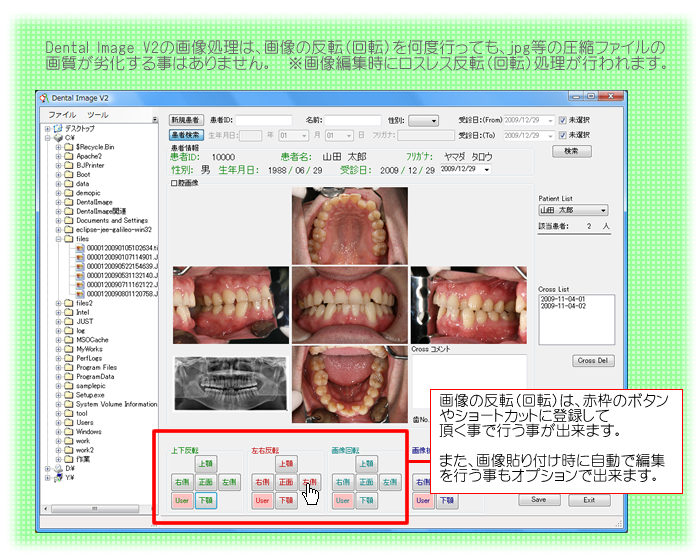Click 左側 in the 画像回転 group
Image resolution: width=700 pixels, height=555 pixels.
click(x=390, y=482)
